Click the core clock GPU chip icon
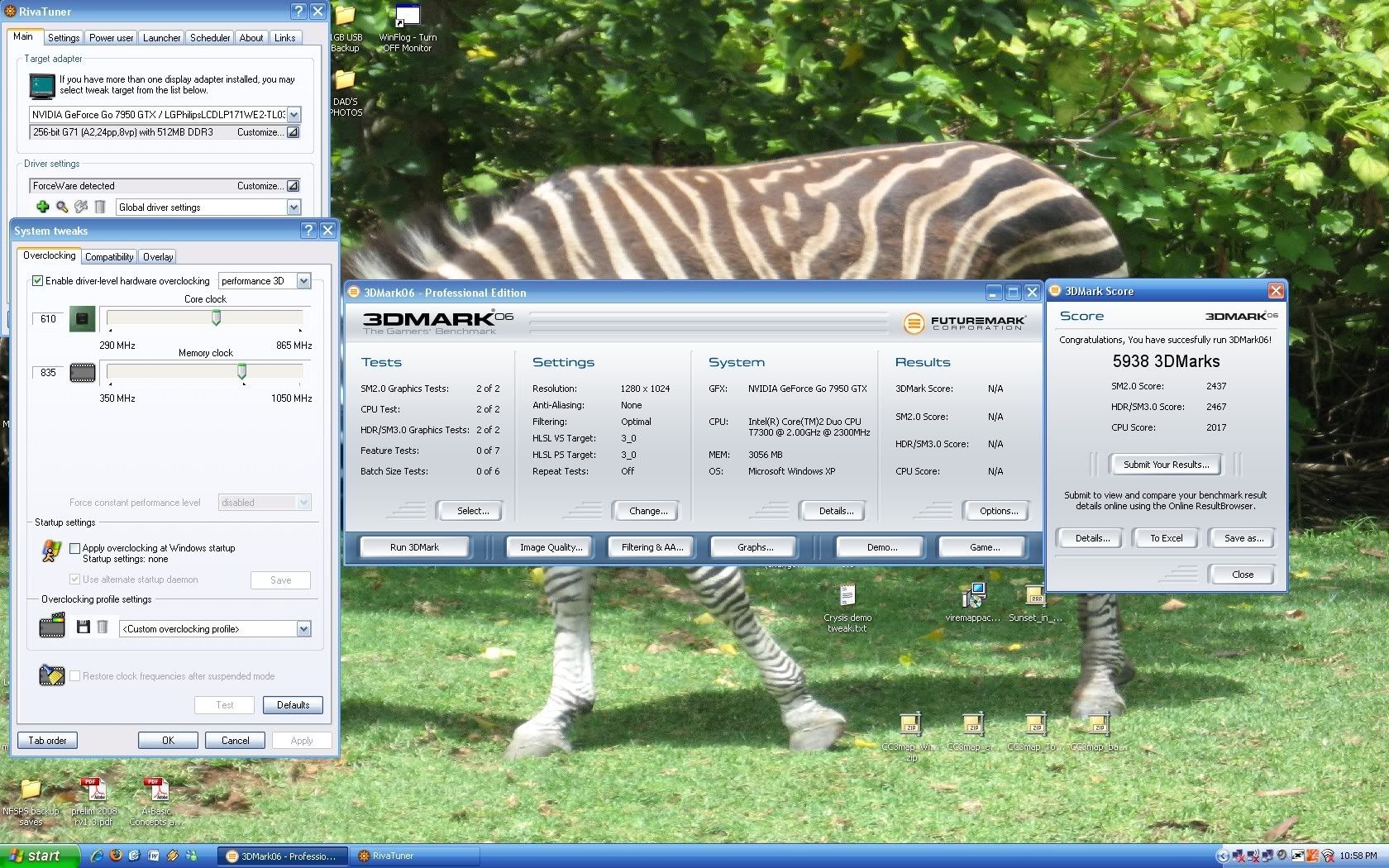Screen dimensions: 1389x868 [82, 319]
